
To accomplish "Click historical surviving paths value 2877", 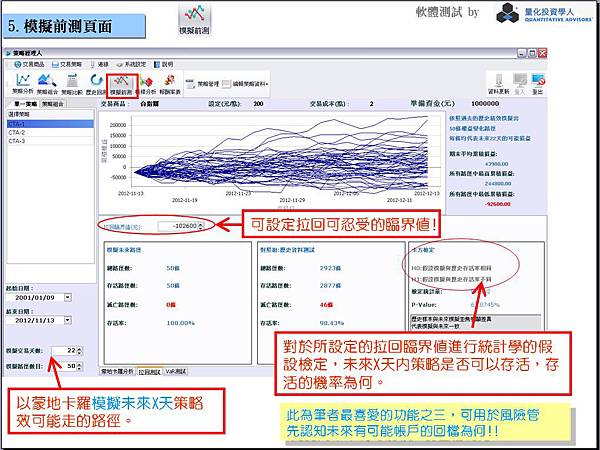I will tap(328, 285).
